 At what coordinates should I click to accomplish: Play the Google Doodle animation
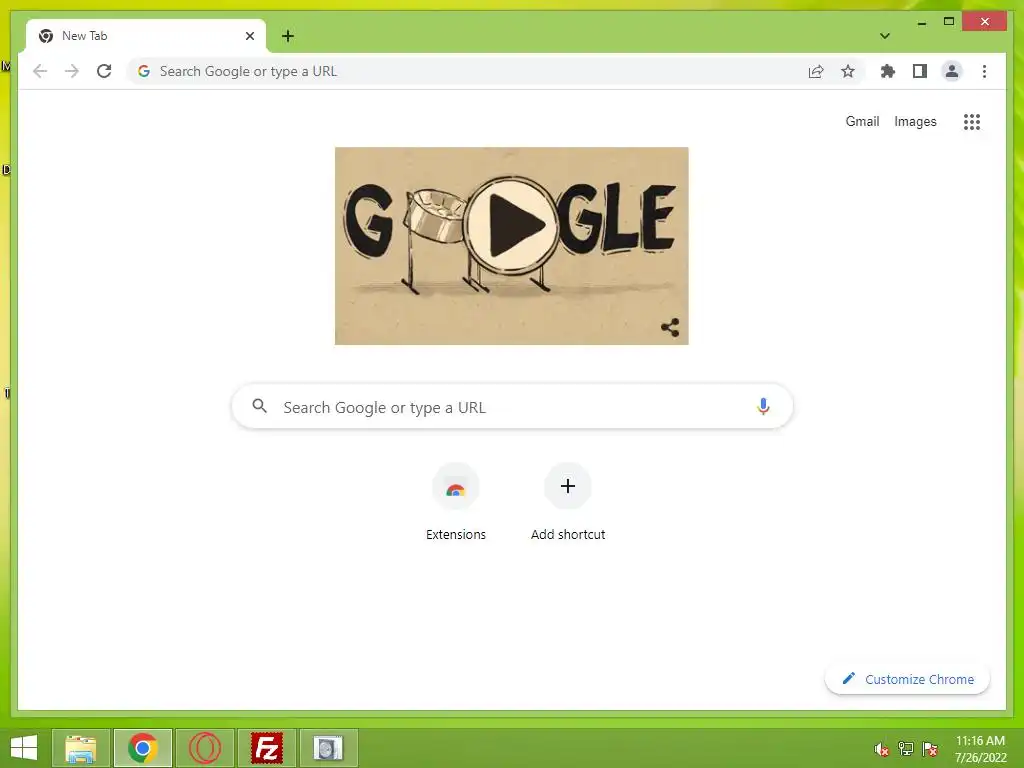(x=512, y=225)
